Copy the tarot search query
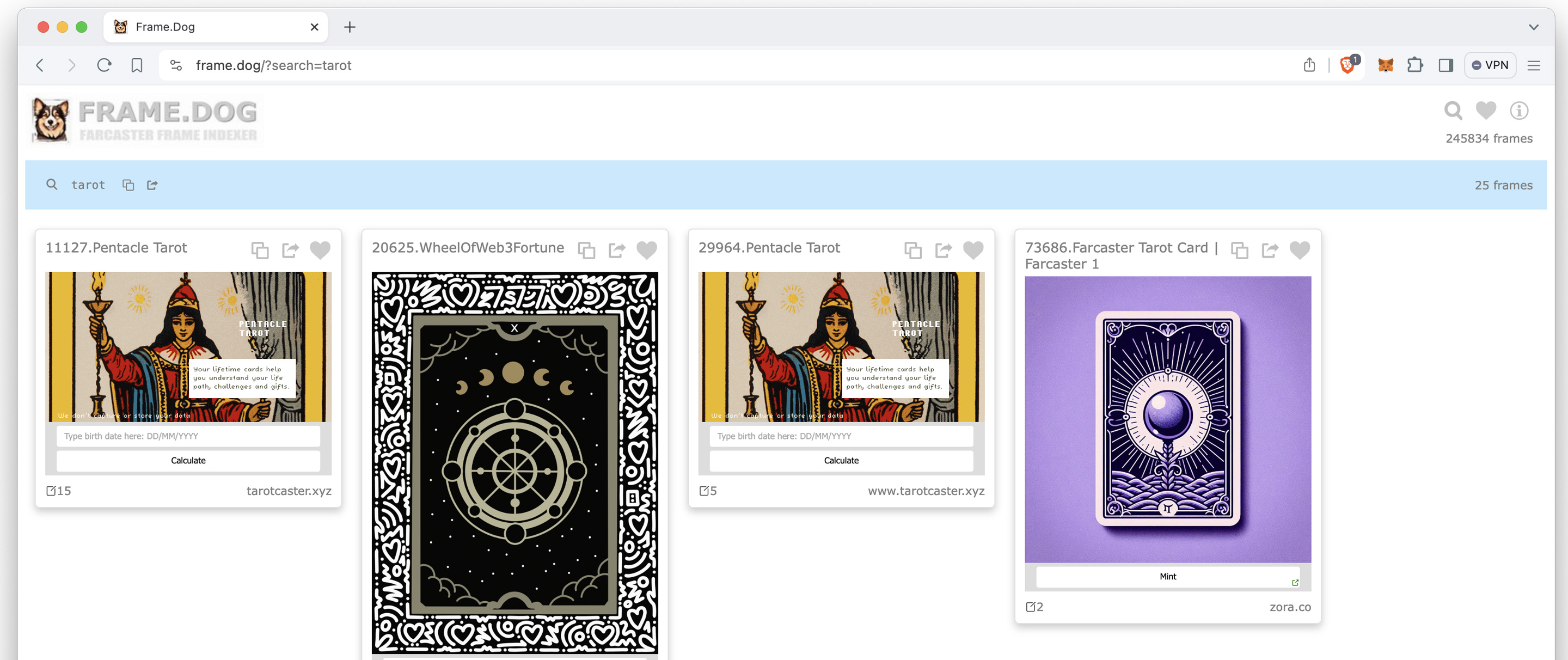This screenshot has width=1568, height=660. [128, 185]
